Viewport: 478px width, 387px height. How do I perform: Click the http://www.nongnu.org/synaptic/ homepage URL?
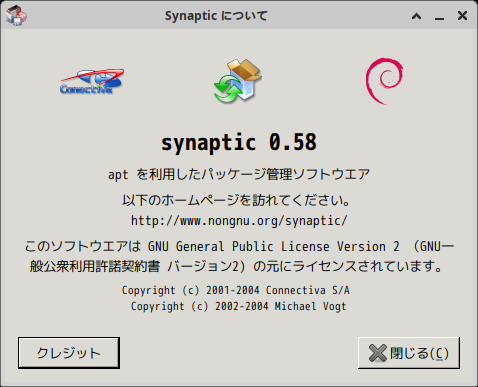click(239, 221)
